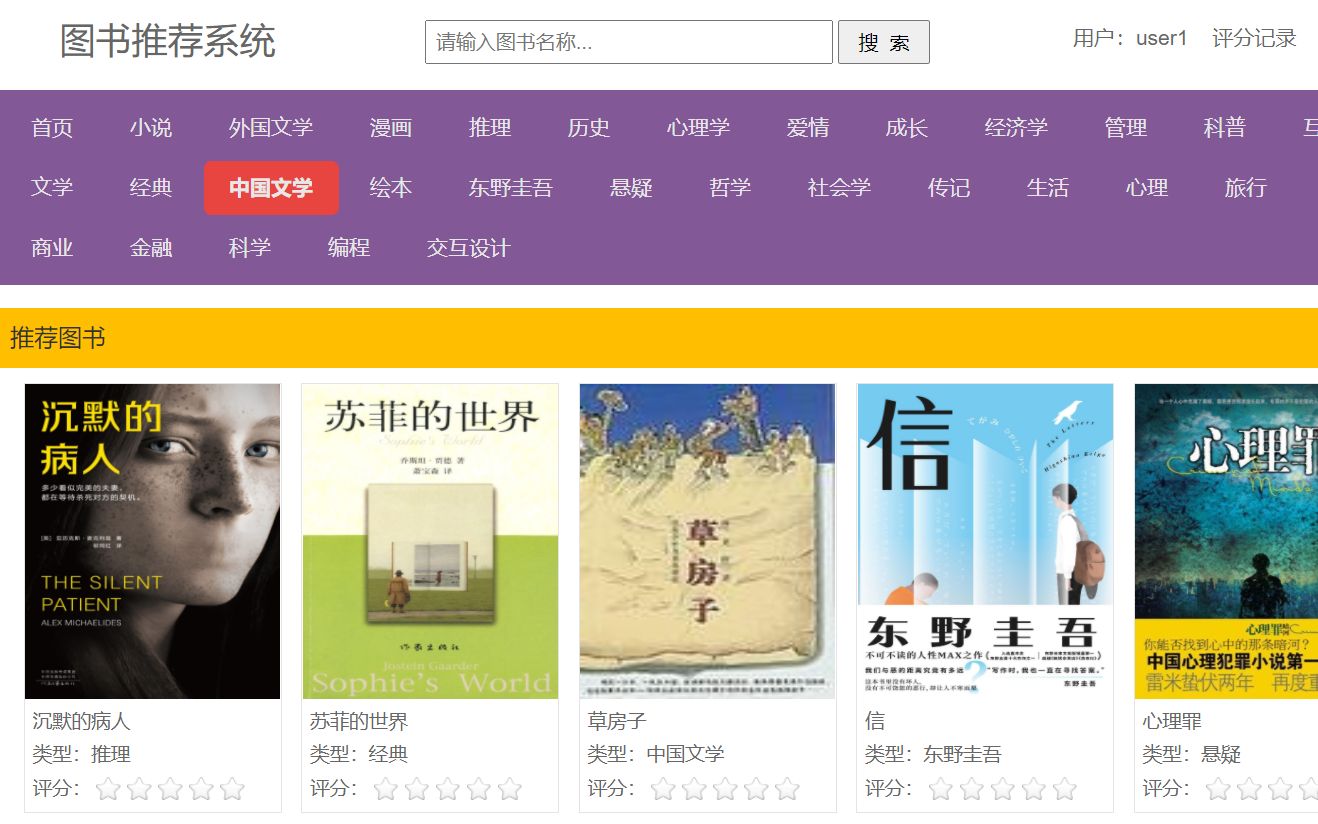The width and height of the screenshot is (1318, 824).
Task: Rate 信 two stars
Action: coord(972,789)
